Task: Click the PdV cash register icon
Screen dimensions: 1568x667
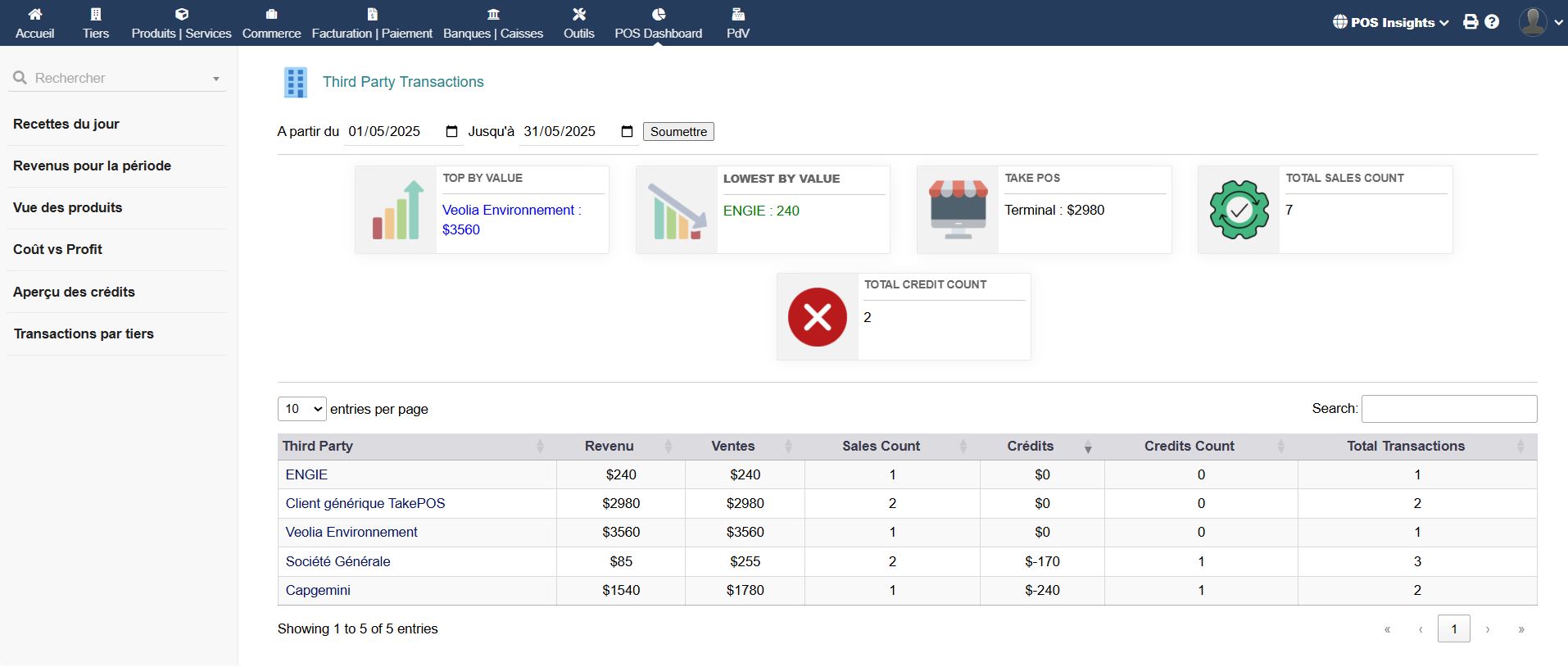Action: point(737,14)
